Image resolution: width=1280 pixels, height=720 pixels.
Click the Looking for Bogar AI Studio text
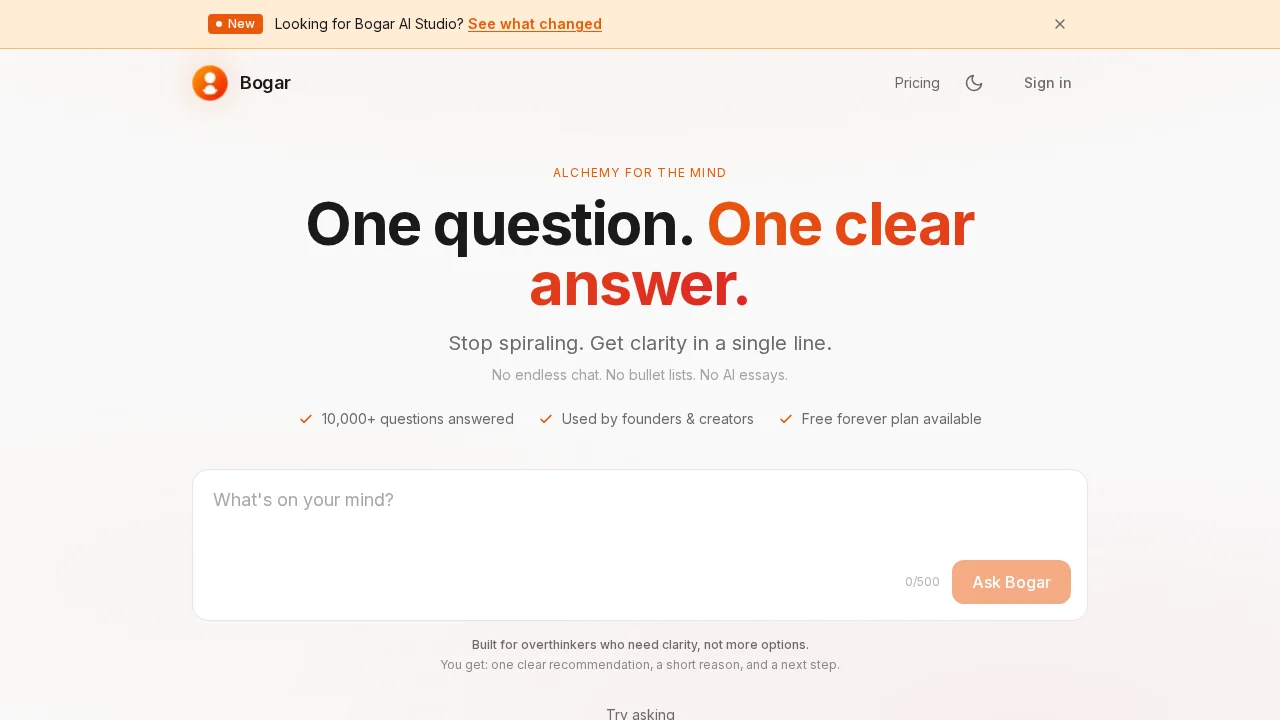tap(369, 24)
